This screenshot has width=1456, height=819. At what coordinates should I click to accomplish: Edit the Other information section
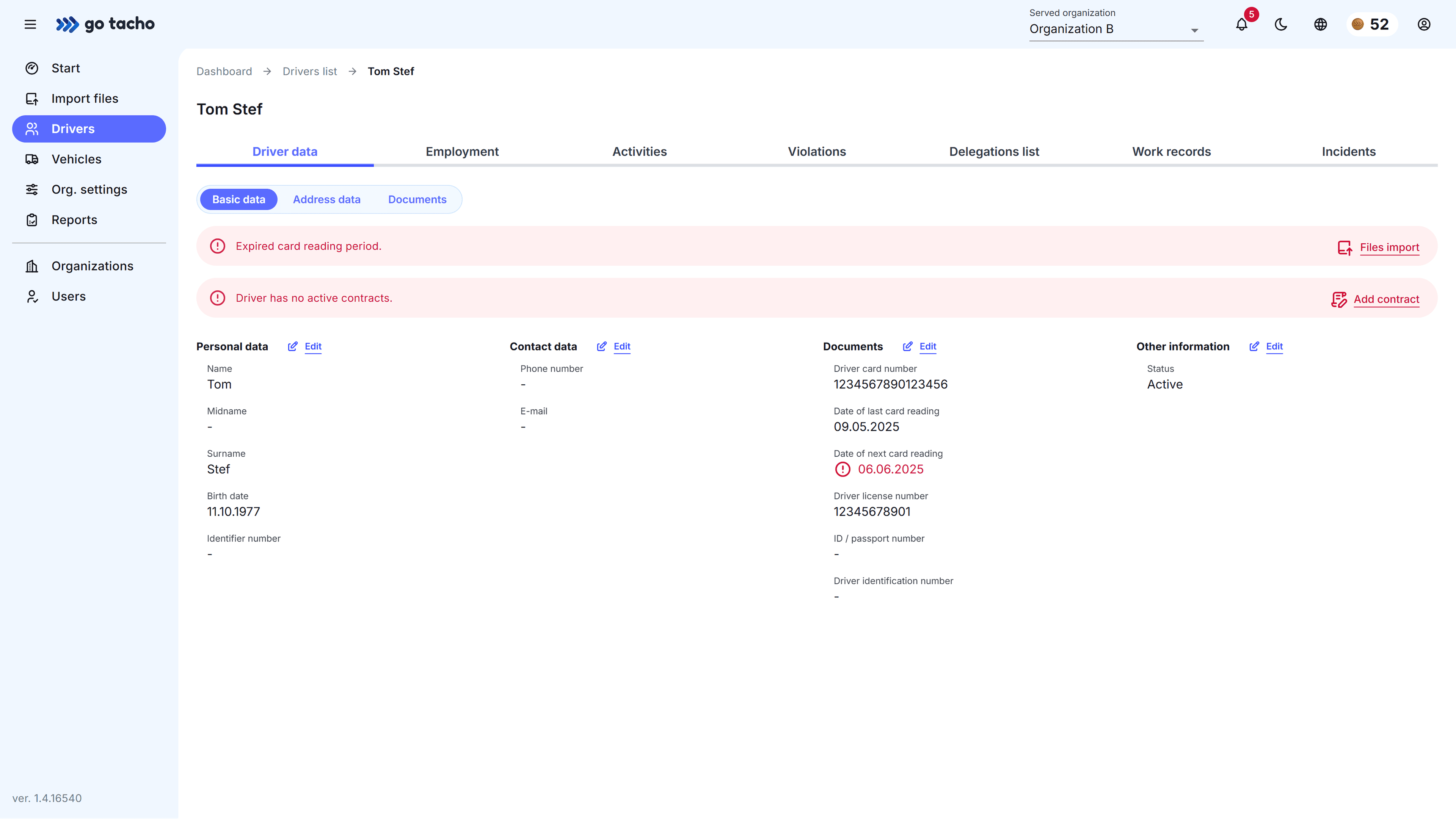(1274, 346)
